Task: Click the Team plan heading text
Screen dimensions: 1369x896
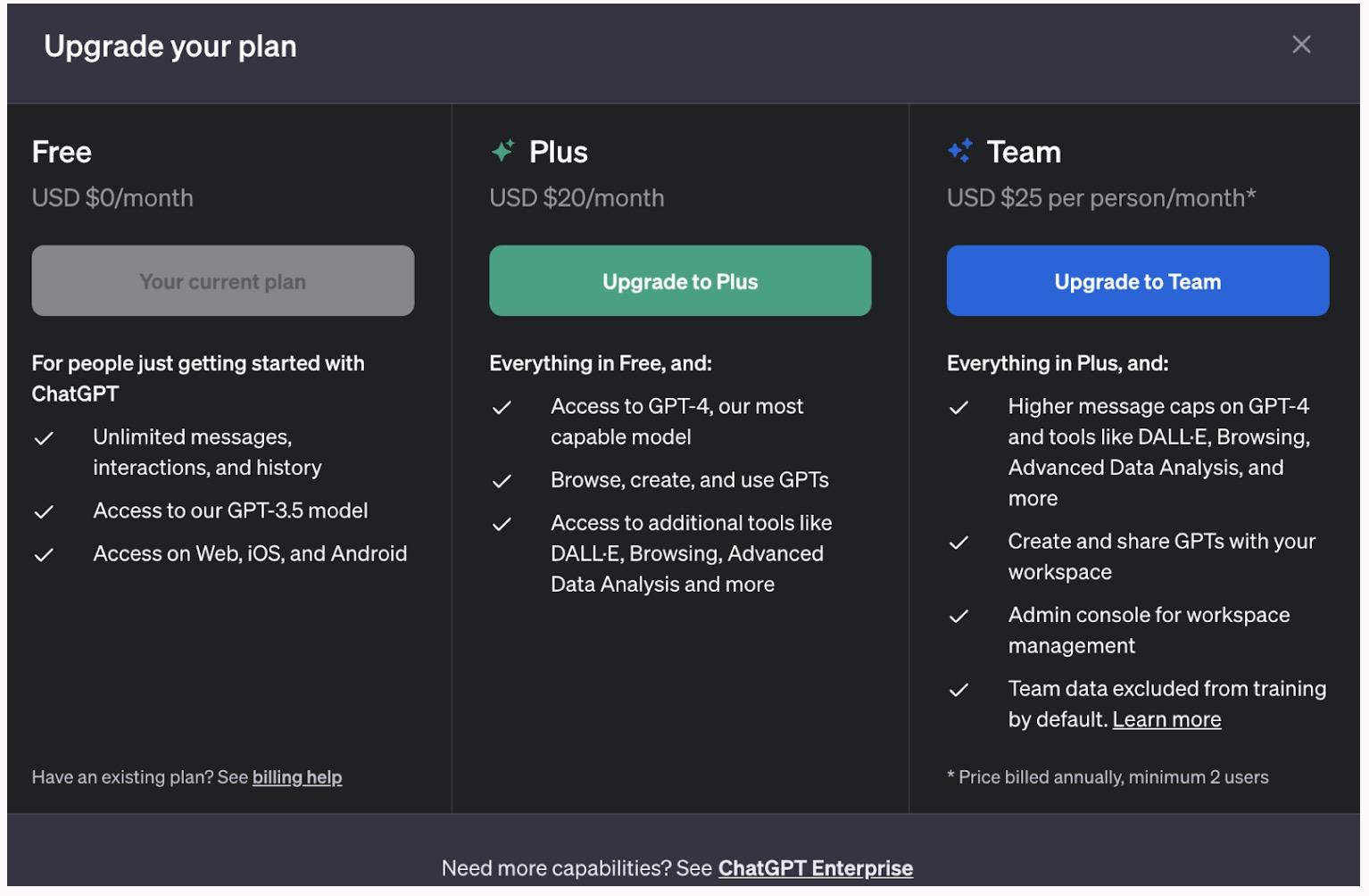Action: click(1024, 152)
